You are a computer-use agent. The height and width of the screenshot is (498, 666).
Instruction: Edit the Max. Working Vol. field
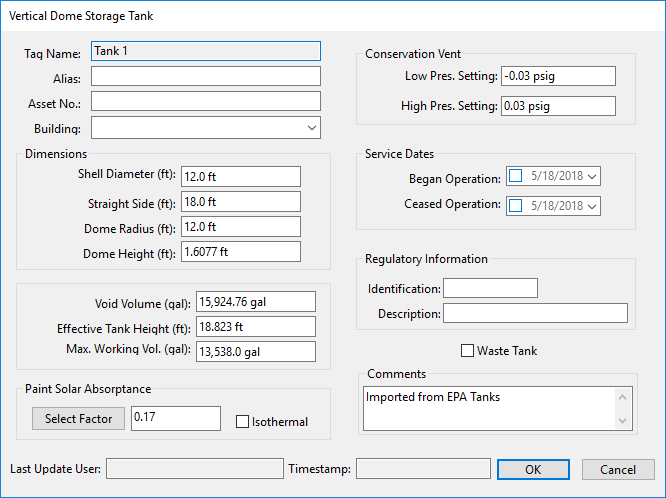[x=256, y=352]
